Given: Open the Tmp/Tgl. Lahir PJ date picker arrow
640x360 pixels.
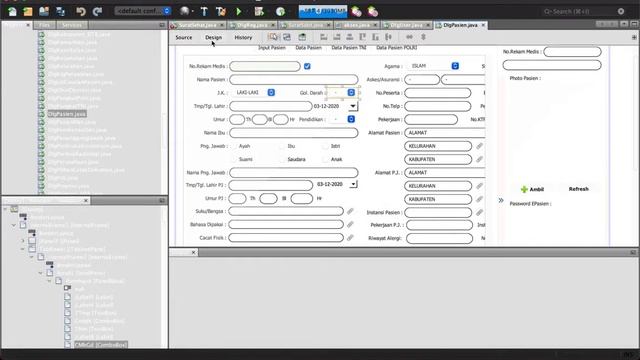Looking at the screenshot, I should coord(353,184).
